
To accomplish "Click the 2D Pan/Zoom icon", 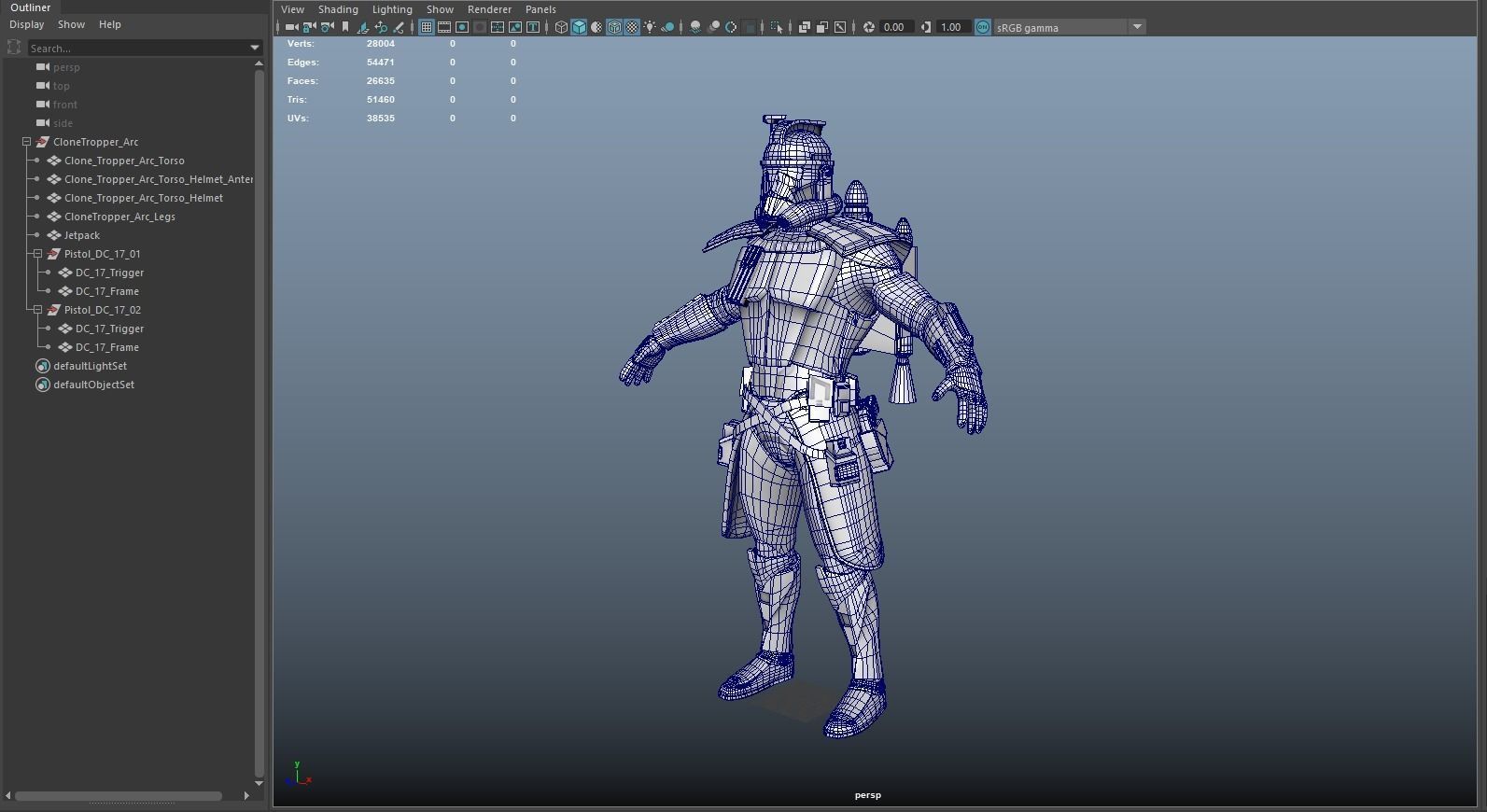I will 381,27.
